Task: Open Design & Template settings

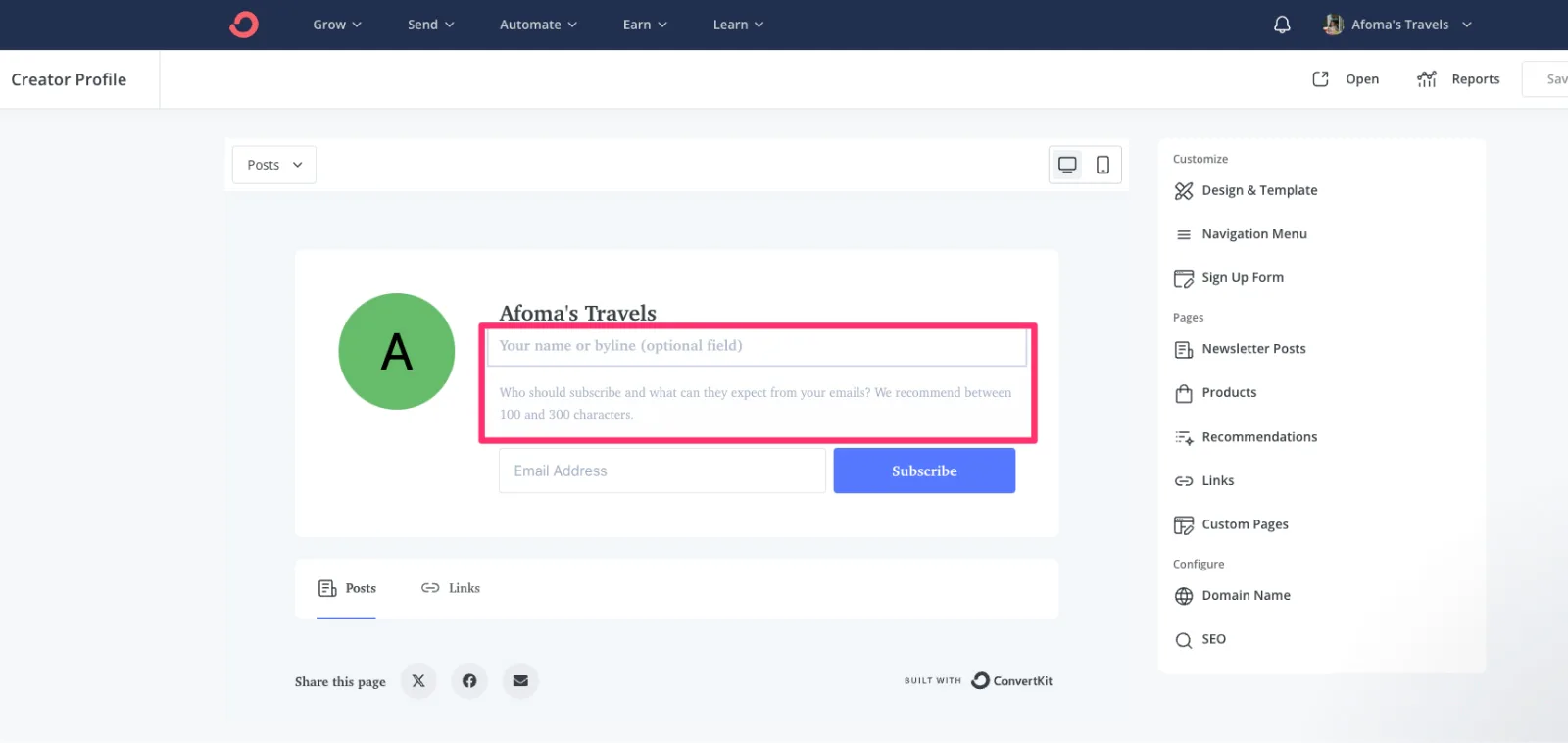Action: (1258, 190)
